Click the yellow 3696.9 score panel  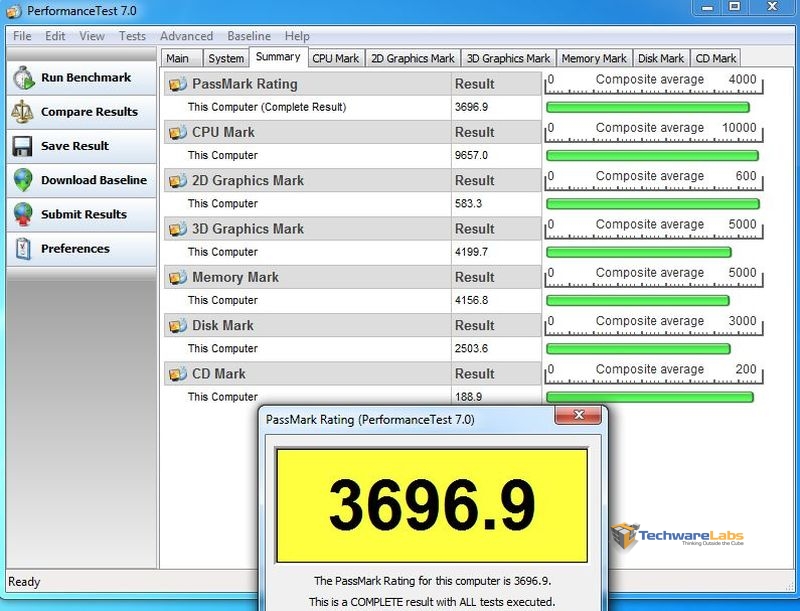(x=432, y=505)
